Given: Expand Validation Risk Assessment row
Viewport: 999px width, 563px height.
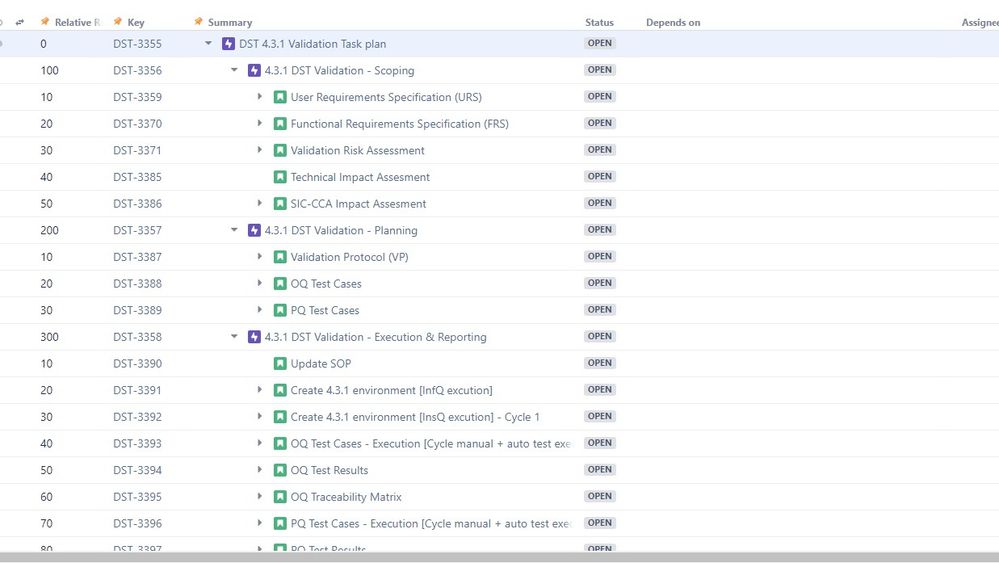Looking at the screenshot, I should (259, 150).
